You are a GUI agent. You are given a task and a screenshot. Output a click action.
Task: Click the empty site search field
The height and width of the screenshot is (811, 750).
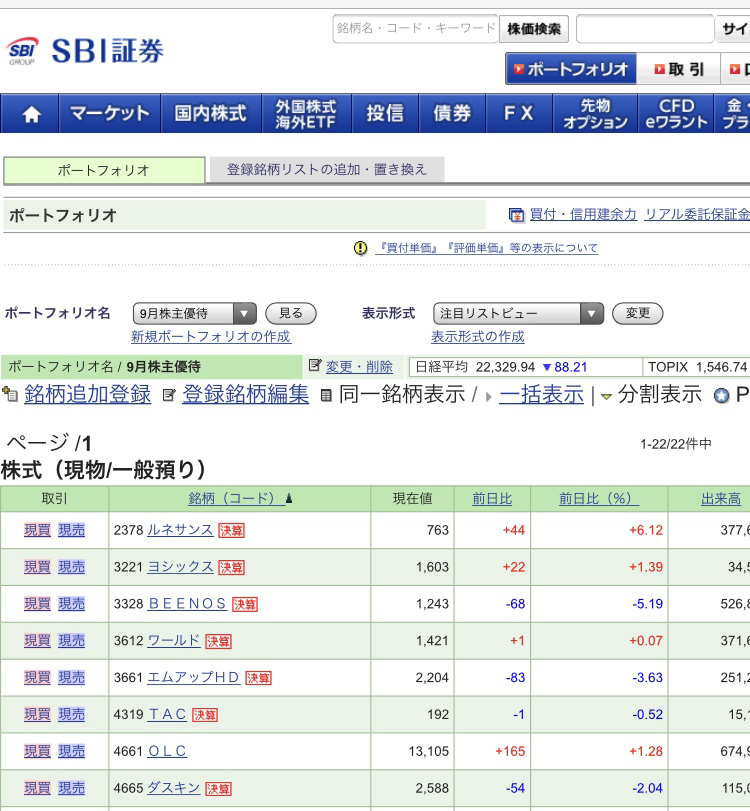[645, 29]
